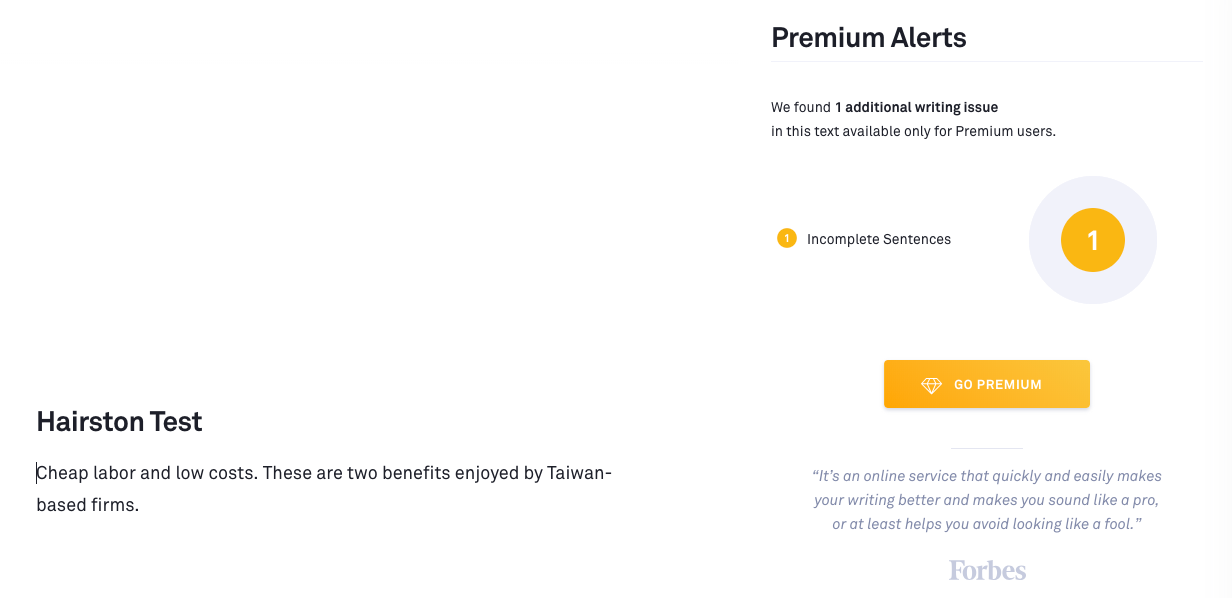Click the Forbes logo
1232x598 pixels.
click(987, 570)
